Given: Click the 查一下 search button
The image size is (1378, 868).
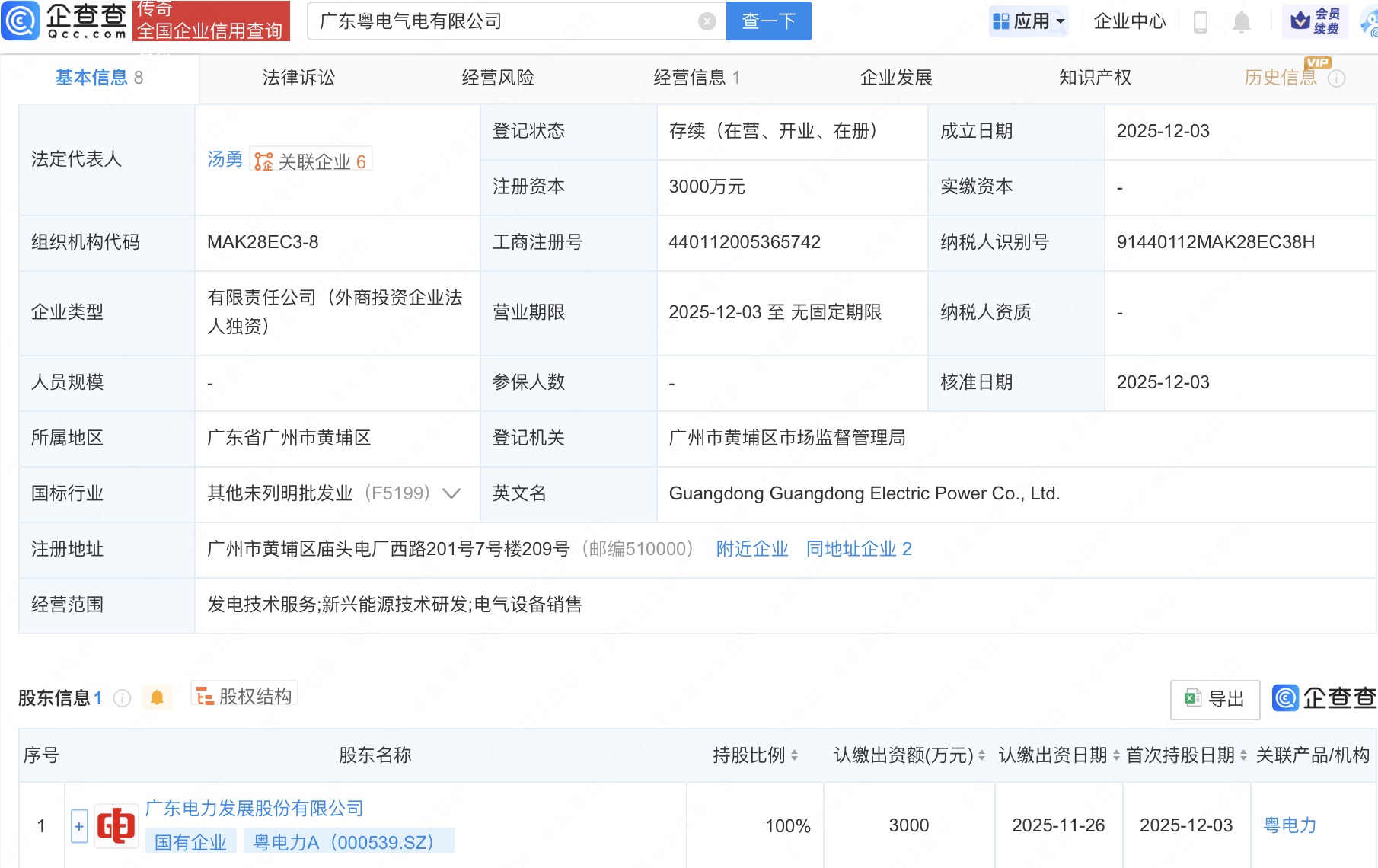Looking at the screenshot, I should [768, 21].
